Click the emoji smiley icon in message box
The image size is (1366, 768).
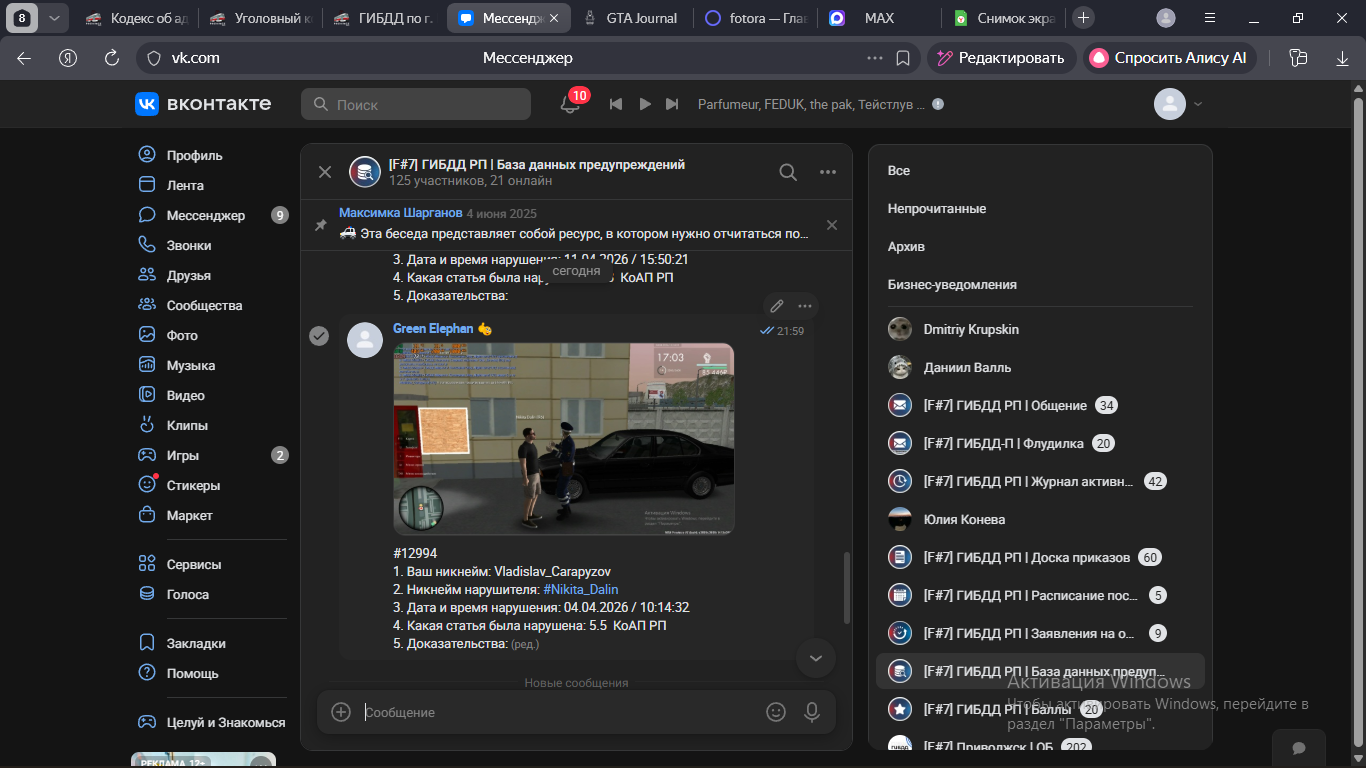775,712
